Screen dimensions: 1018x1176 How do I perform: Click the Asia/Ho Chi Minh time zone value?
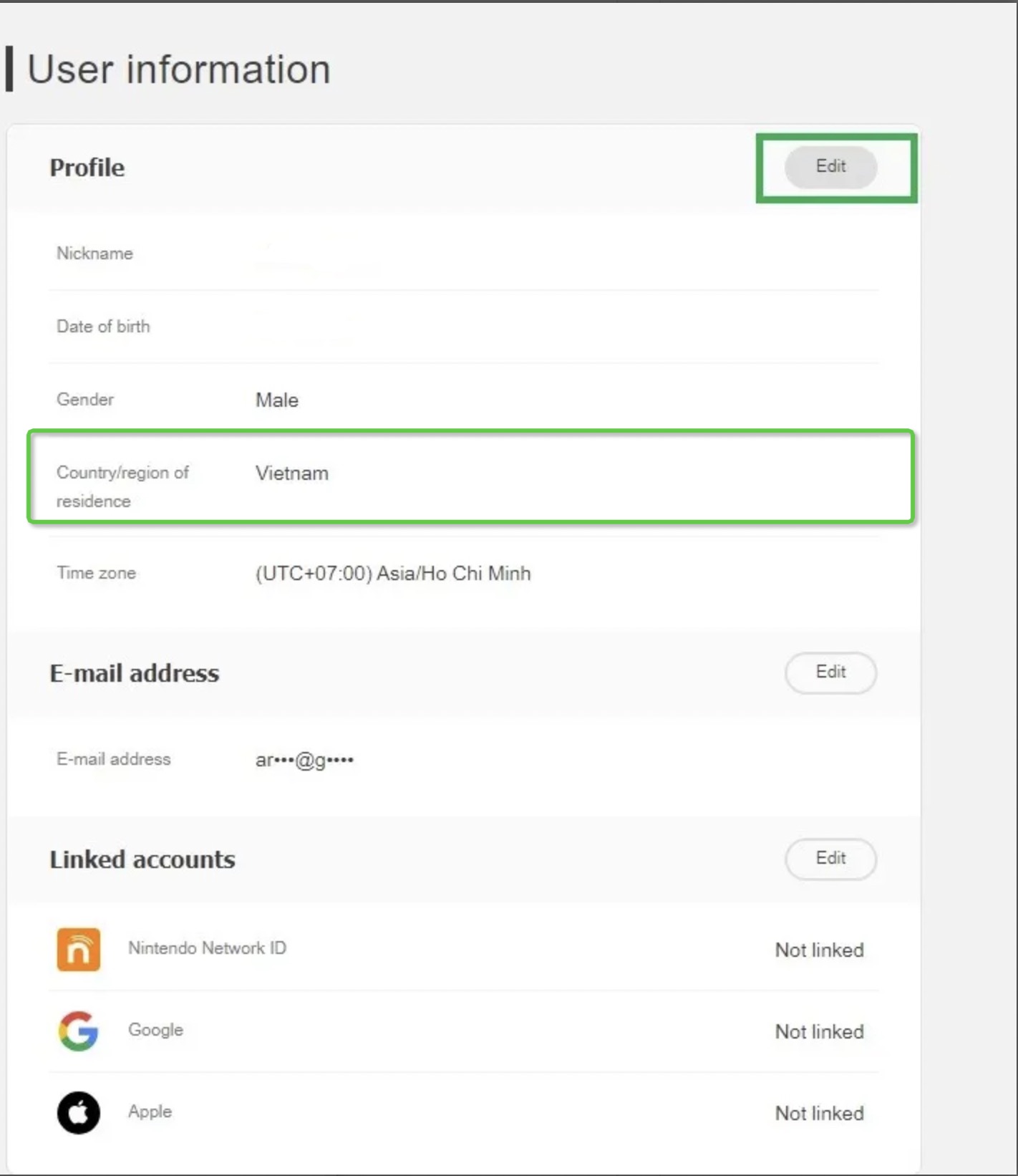tap(393, 574)
